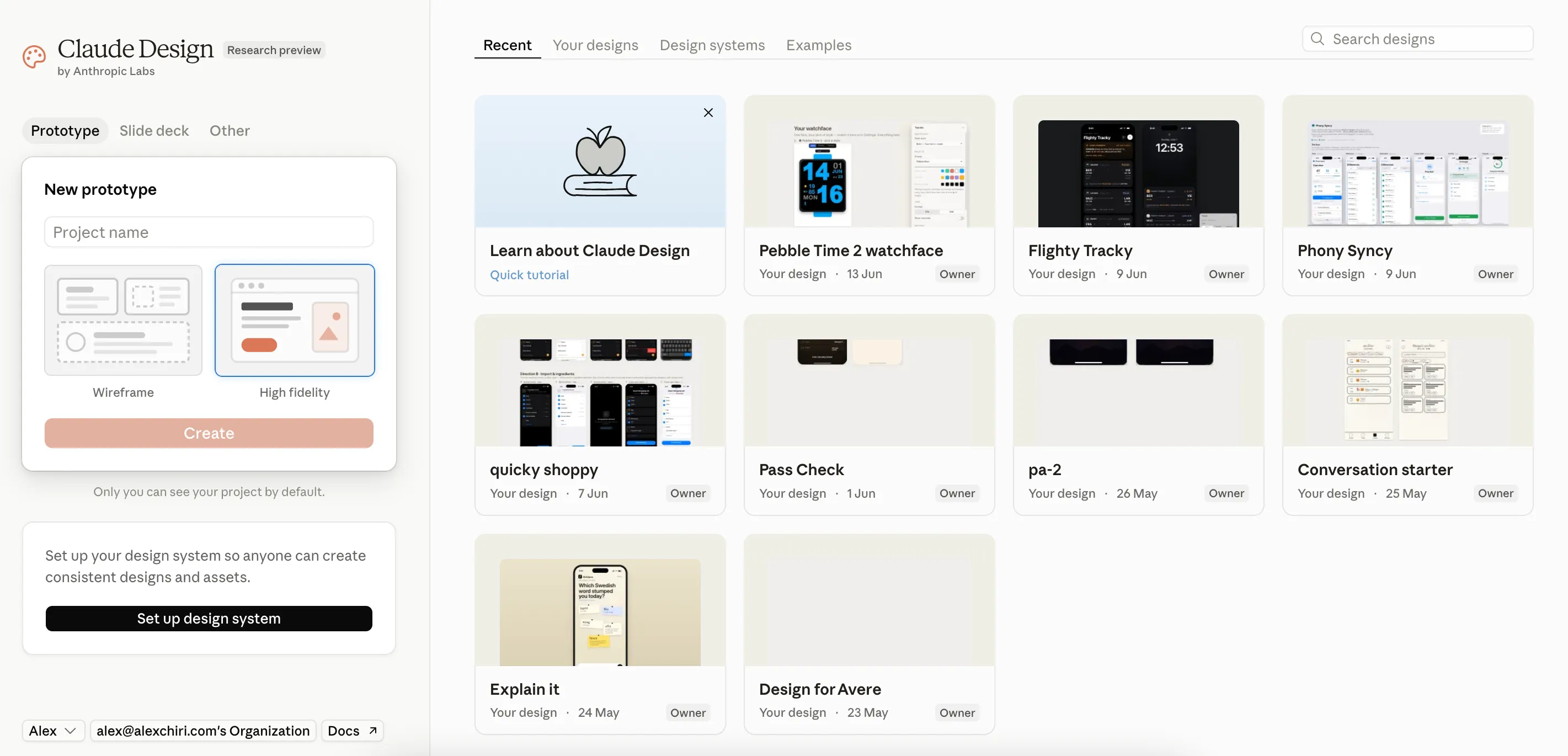1568x756 pixels.
Task: Click the Phony Syncy title text
Action: click(1345, 250)
